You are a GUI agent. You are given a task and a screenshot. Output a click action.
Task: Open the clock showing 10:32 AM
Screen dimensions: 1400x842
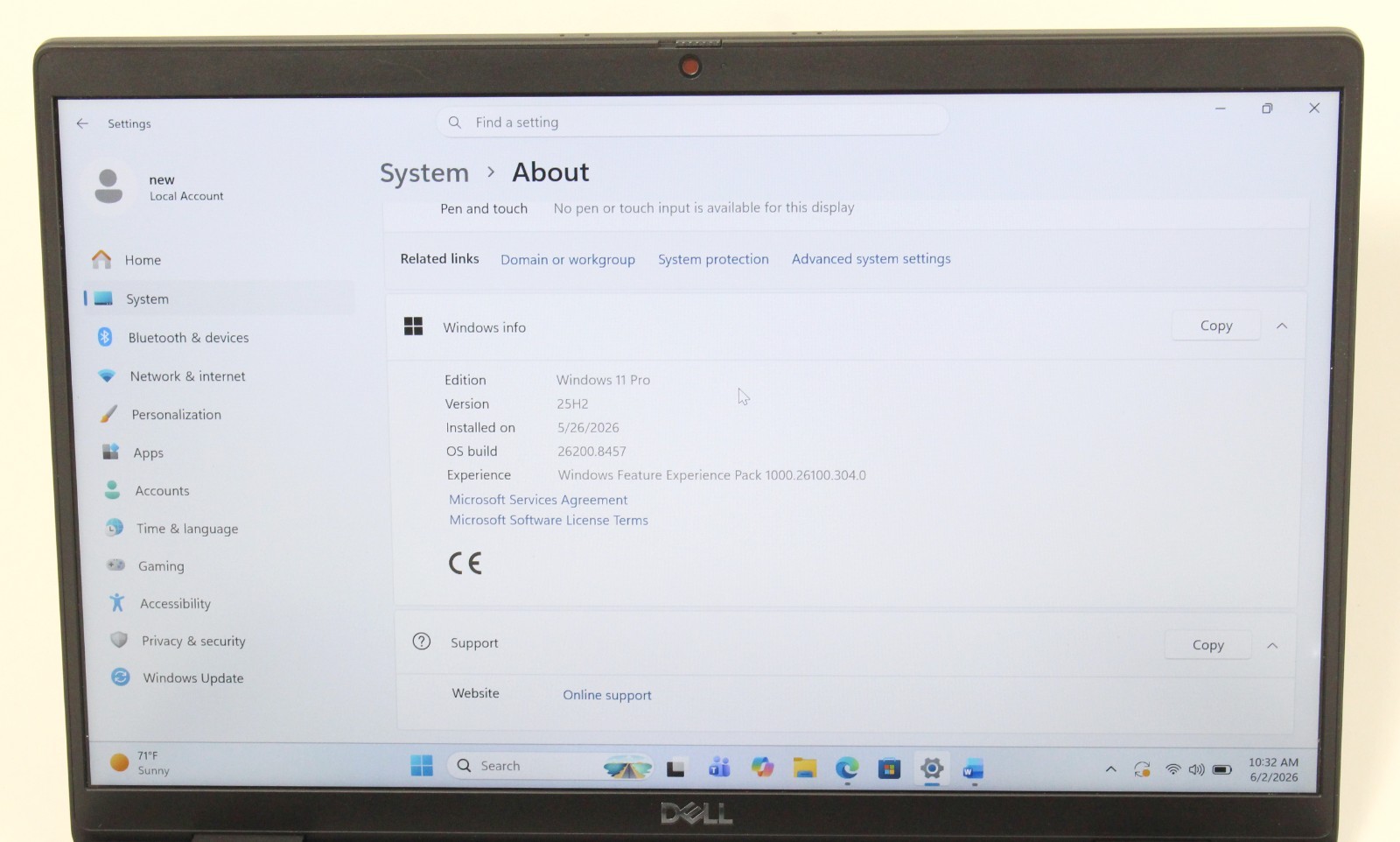(1273, 769)
